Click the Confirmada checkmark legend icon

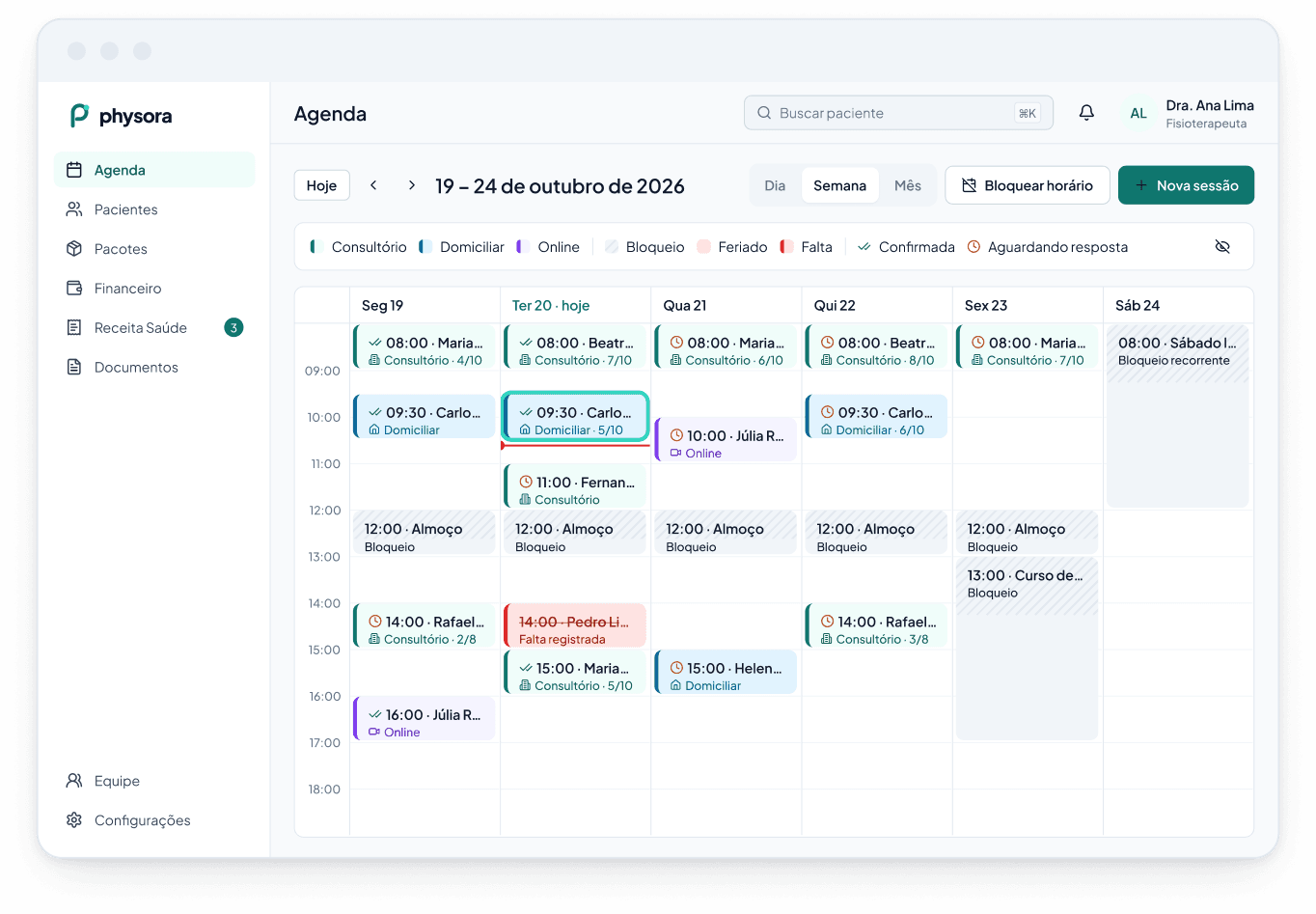coord(864,247)
